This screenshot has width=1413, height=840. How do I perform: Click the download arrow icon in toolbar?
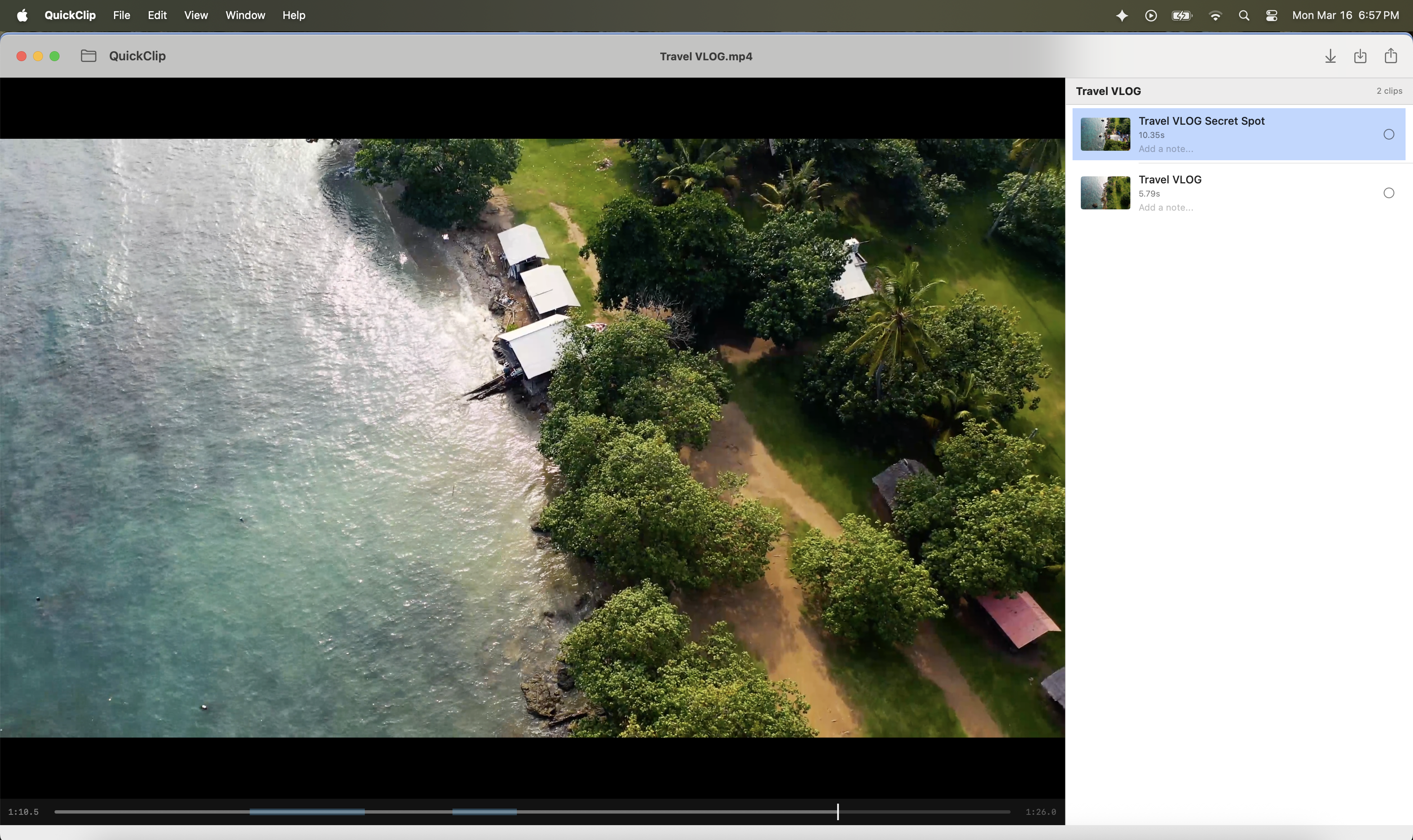tap(1330, 56)
